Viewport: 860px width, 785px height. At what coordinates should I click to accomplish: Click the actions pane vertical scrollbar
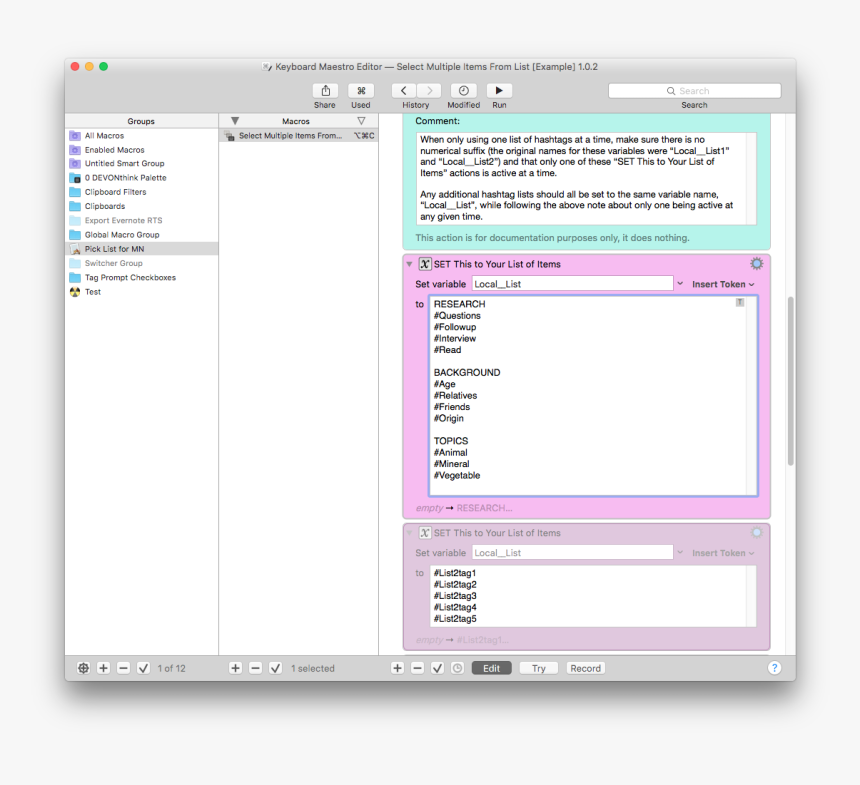(x=790, y=381)
